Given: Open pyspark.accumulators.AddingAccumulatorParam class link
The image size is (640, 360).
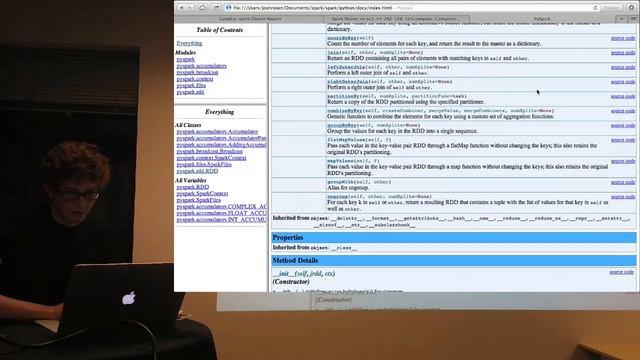Looking at the screenshot, I should (221, 145).
